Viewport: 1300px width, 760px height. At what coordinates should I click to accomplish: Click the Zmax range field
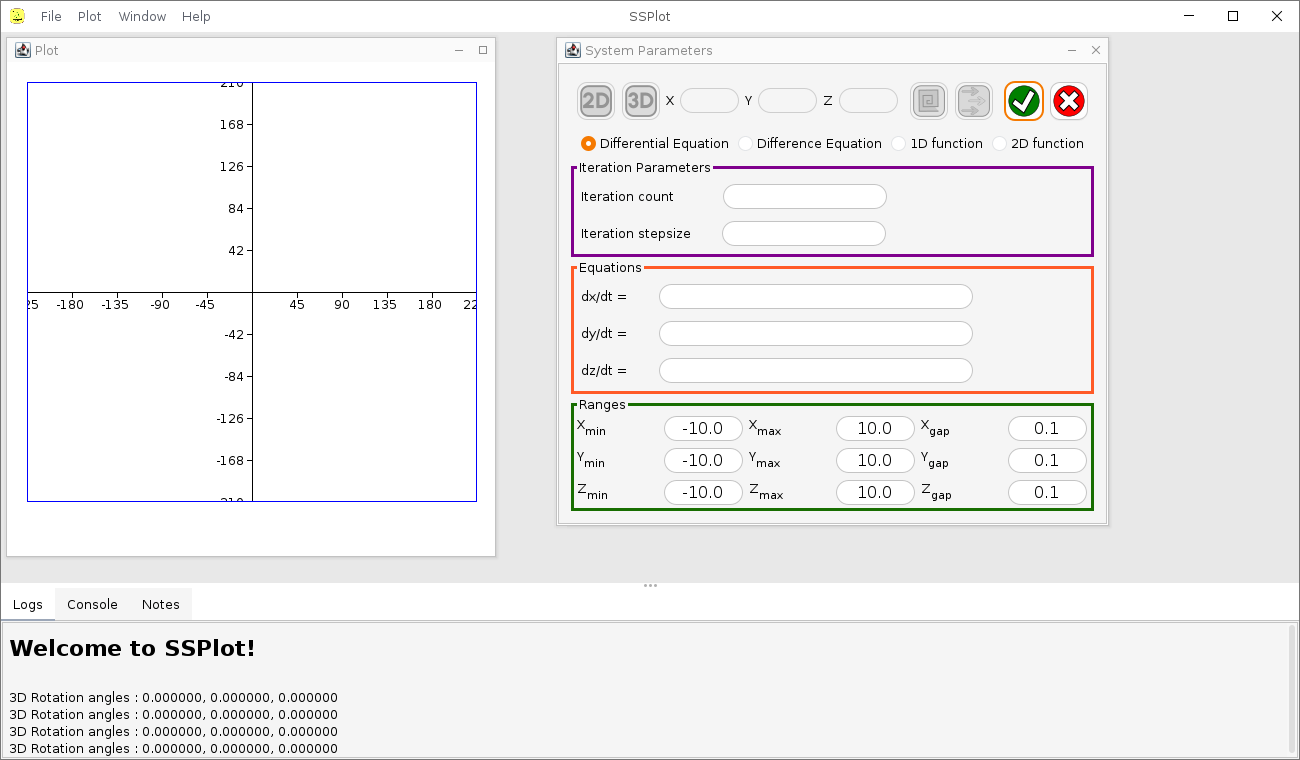(875, 492)
